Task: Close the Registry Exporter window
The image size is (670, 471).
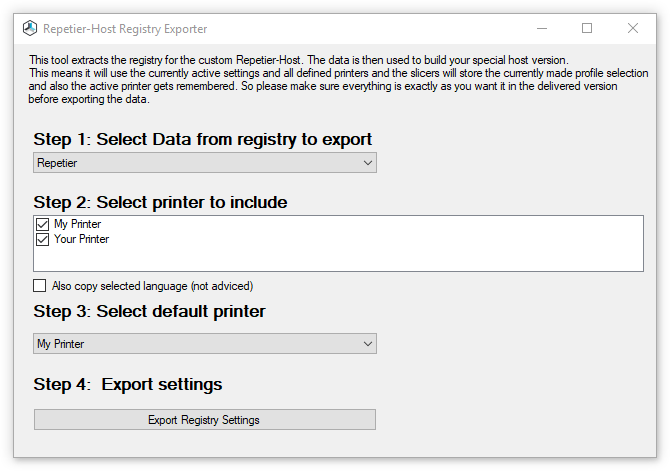Action: (633, 29)
